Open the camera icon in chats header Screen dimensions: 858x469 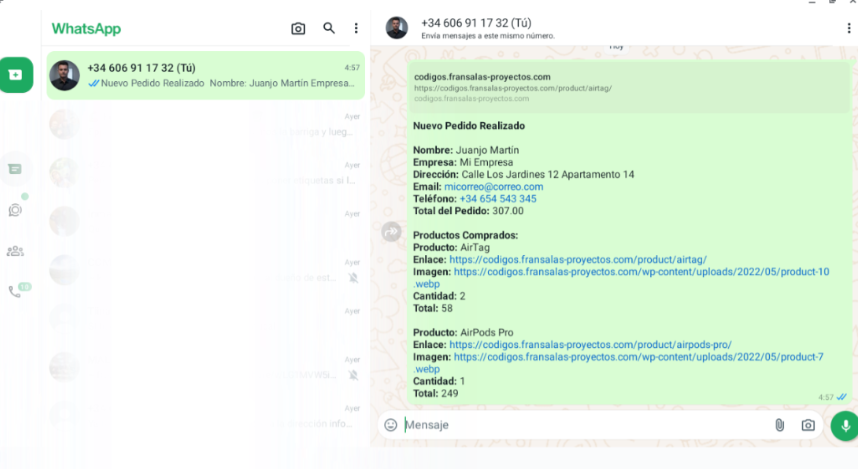pyautogui.click(x=298, y=28)
